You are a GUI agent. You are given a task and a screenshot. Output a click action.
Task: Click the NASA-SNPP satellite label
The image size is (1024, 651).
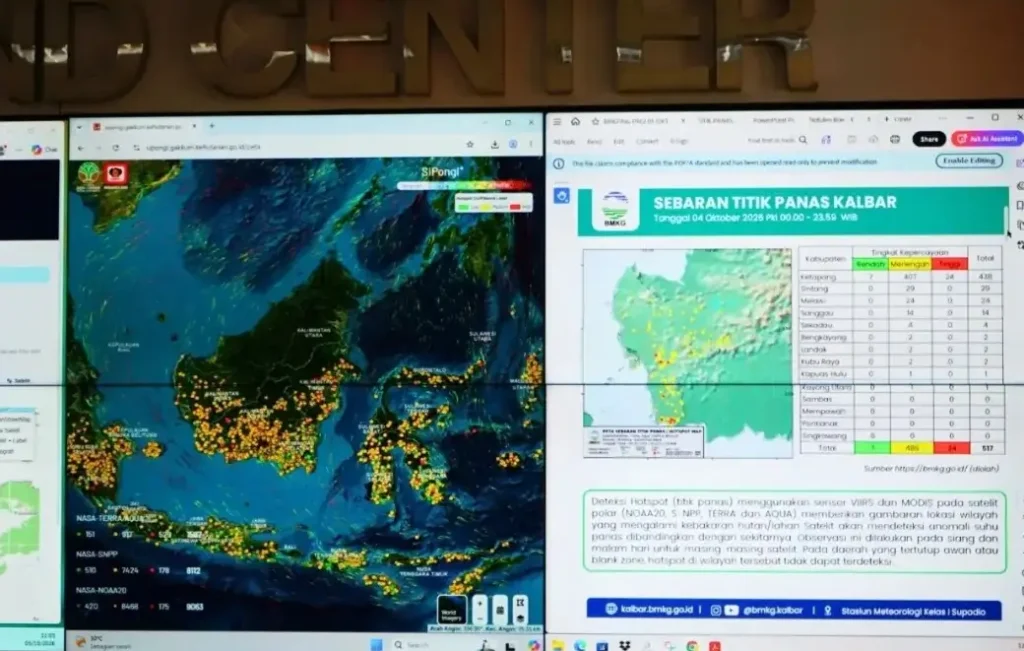pyautogui.click(x=97, y=554)
